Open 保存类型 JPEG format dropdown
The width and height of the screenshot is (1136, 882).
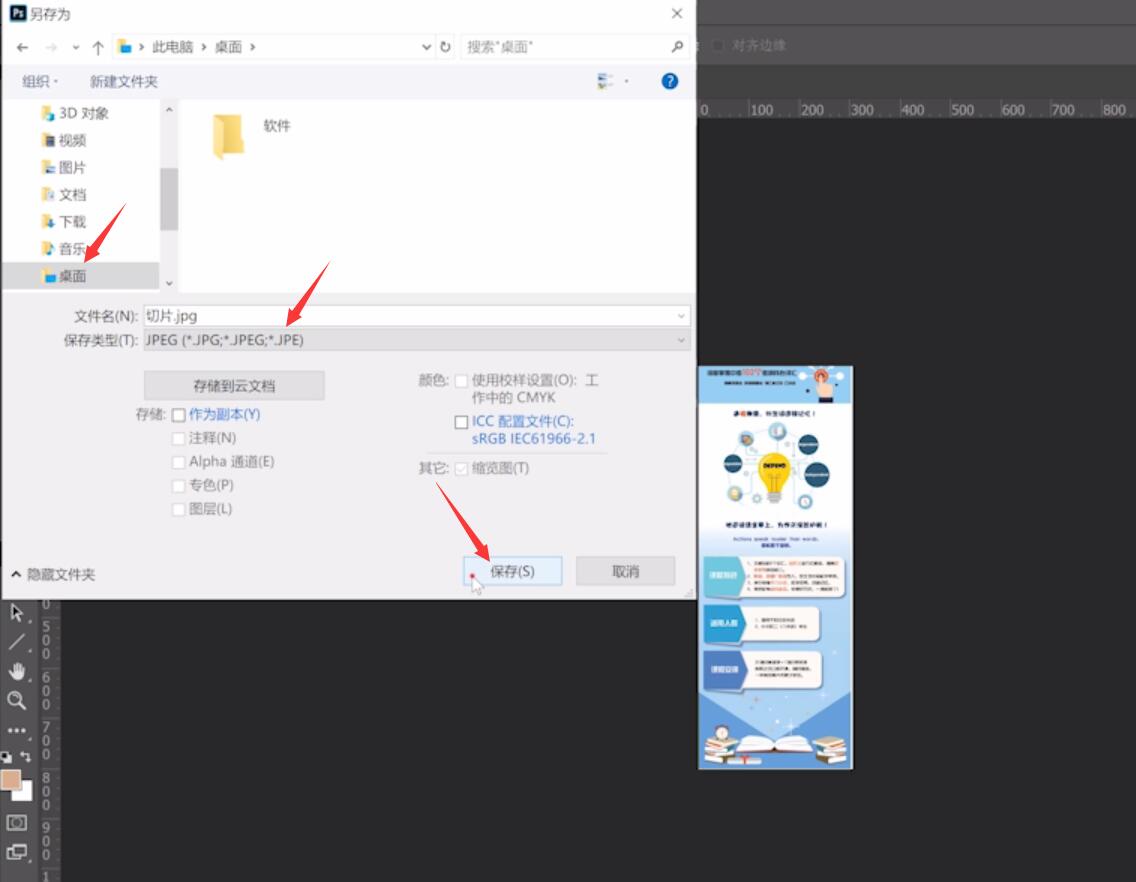point(417,340)
